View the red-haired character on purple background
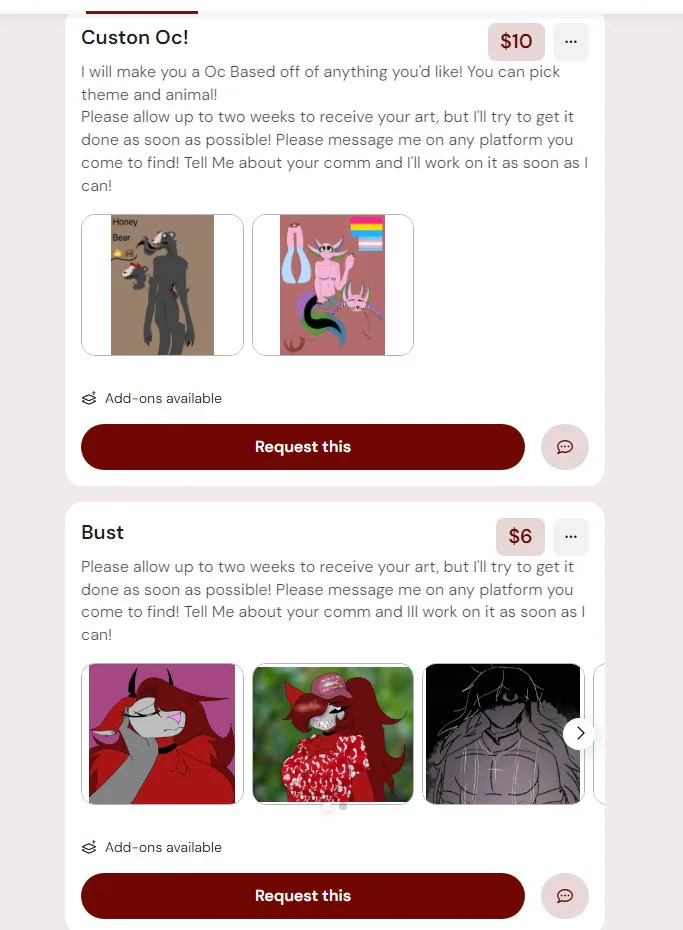 162,734
